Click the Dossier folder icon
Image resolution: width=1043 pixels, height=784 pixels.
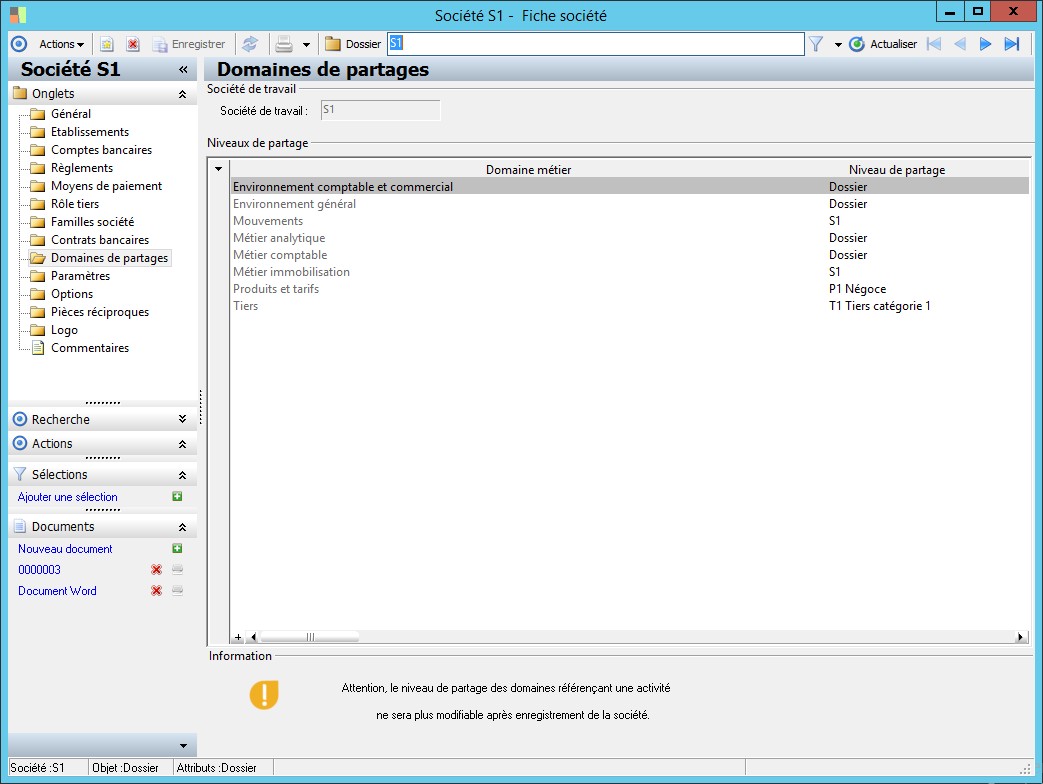pyautogui.click(x=333, y=44)
